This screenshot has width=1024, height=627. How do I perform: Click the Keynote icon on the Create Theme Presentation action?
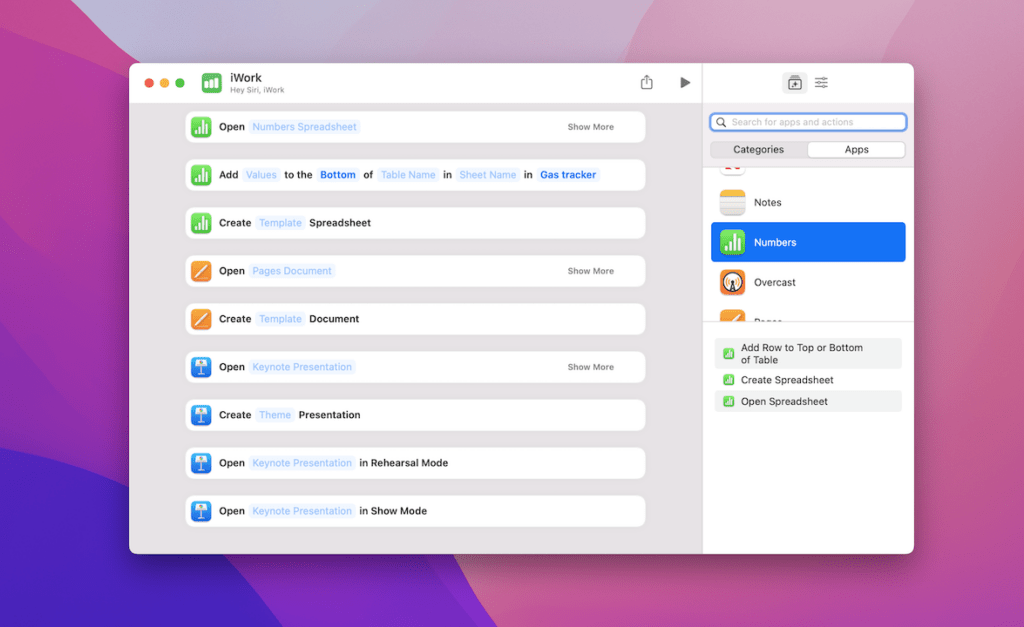(x=201, y=415)
